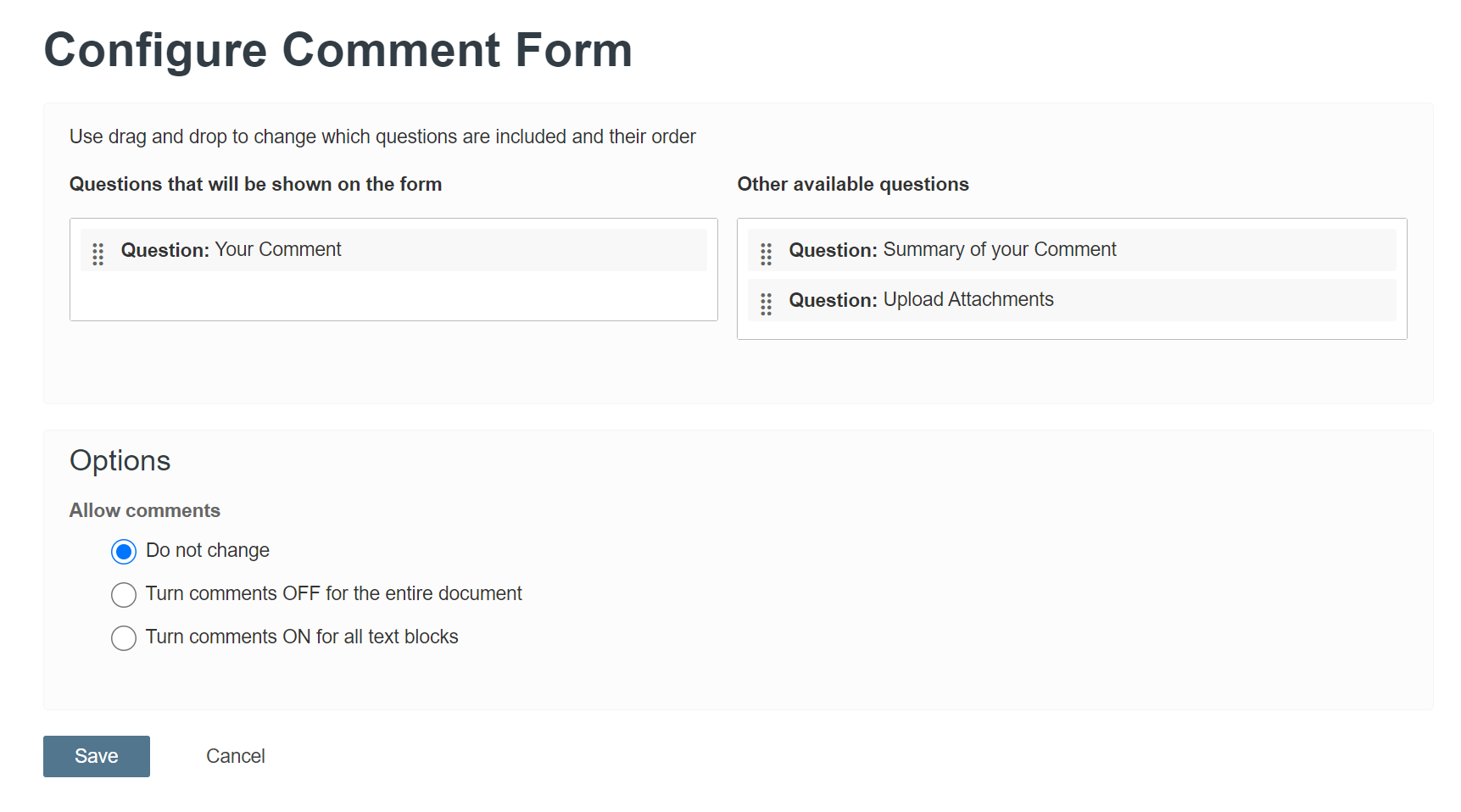The width and height of the screenshot is (1461, 812).
Task: Click the 'Questions that will be shown' label
Action: click(255, 184)
